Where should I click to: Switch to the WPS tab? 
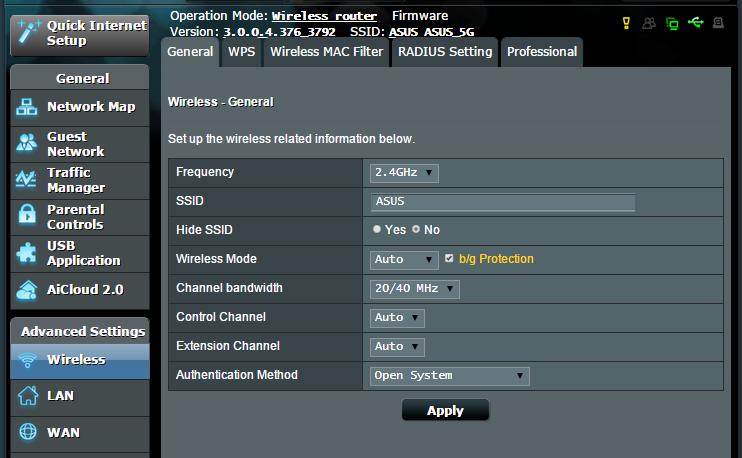click(x=241, y=52)
